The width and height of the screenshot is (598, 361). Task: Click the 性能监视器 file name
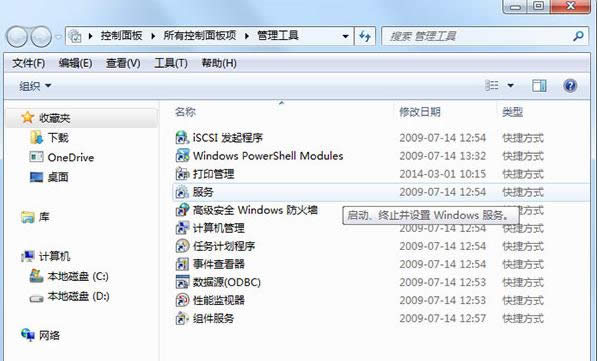(x=219, y=300)
